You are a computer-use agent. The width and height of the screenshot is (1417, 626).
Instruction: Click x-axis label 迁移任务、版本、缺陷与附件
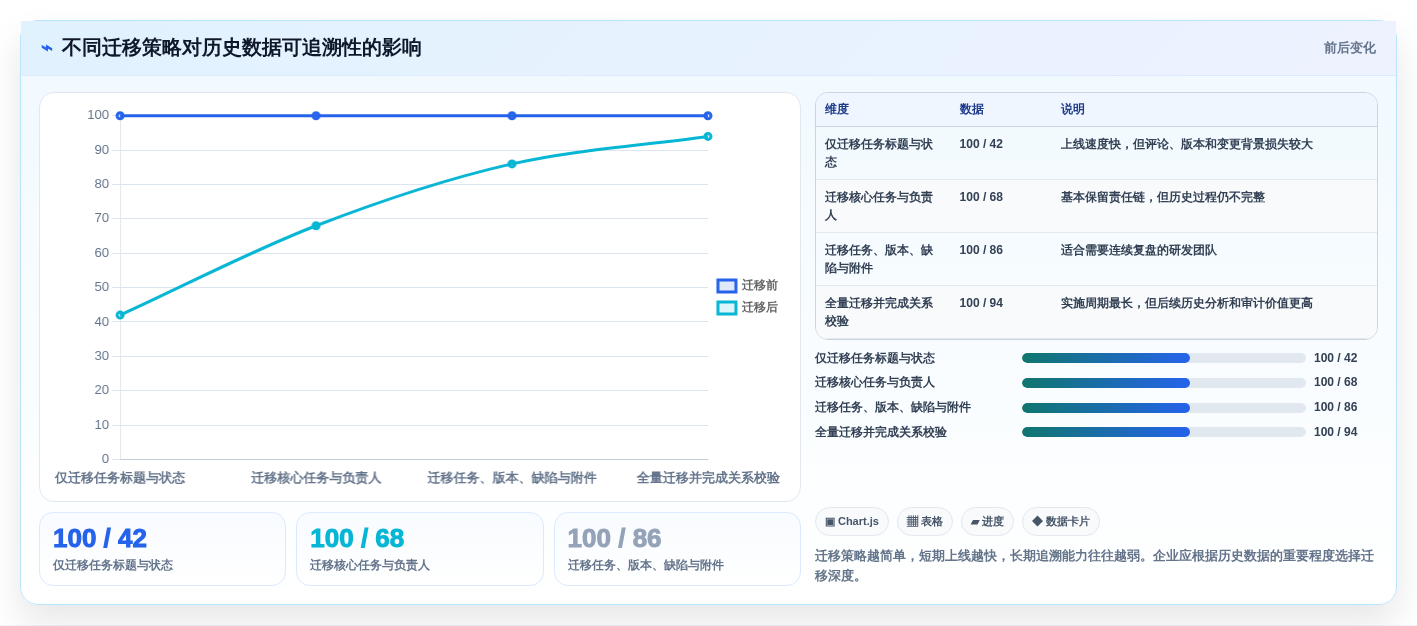pos(512,478)
